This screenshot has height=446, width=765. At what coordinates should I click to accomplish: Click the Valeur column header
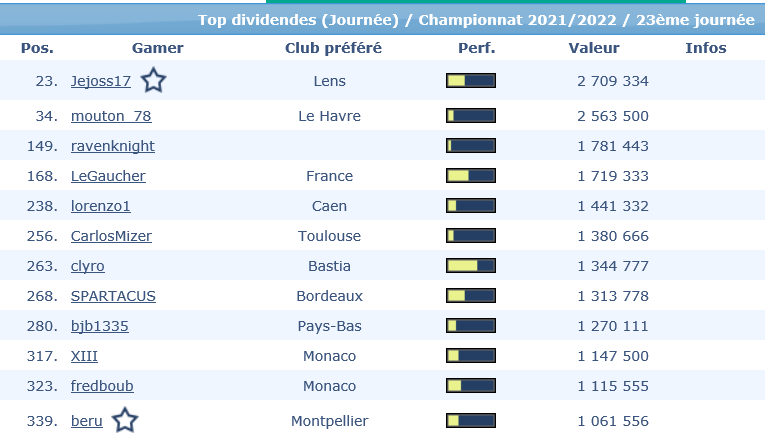pos(594,48)
